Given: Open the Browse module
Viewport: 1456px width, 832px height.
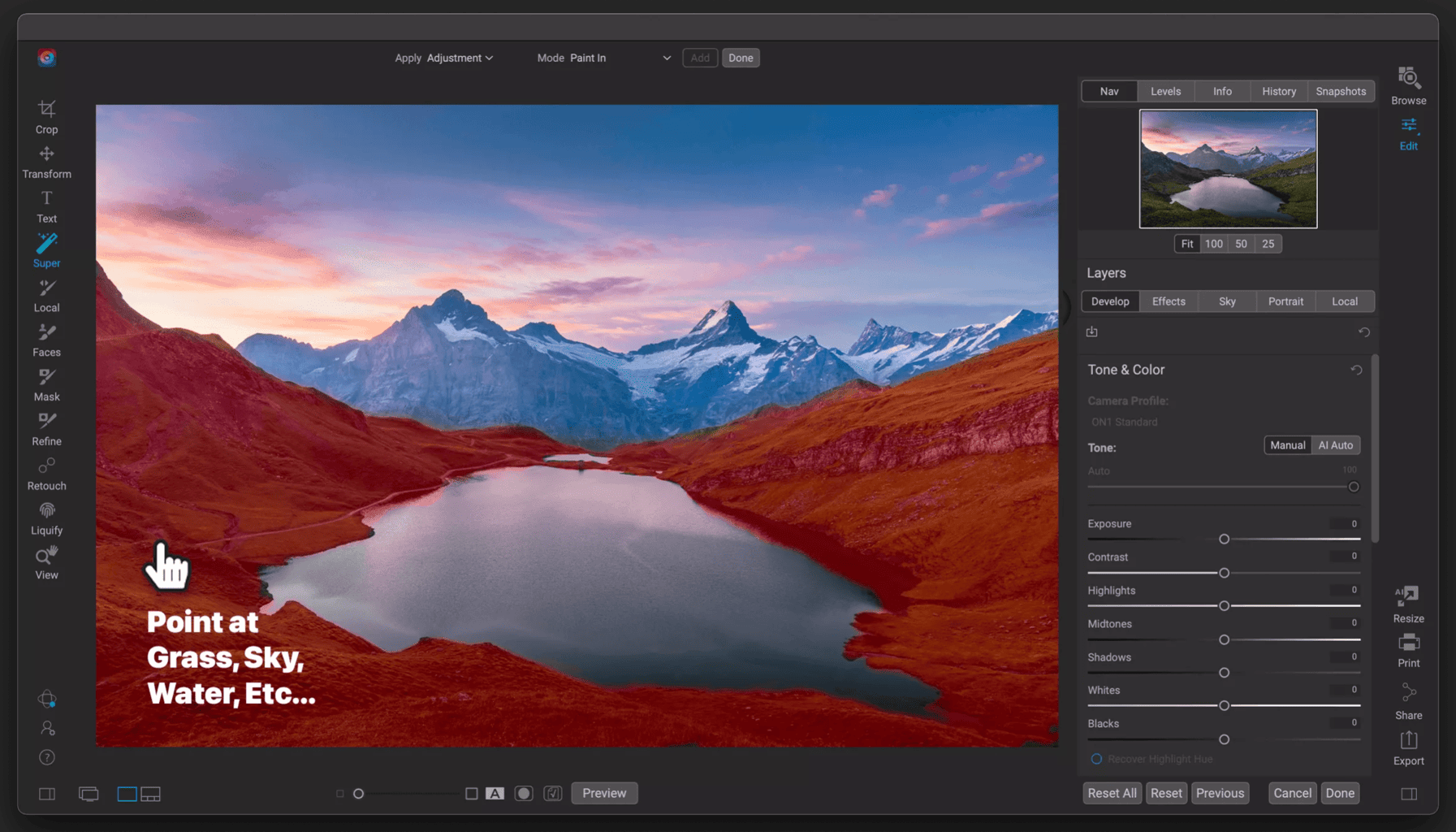Looking at the screenshot, I should 1408,86.
